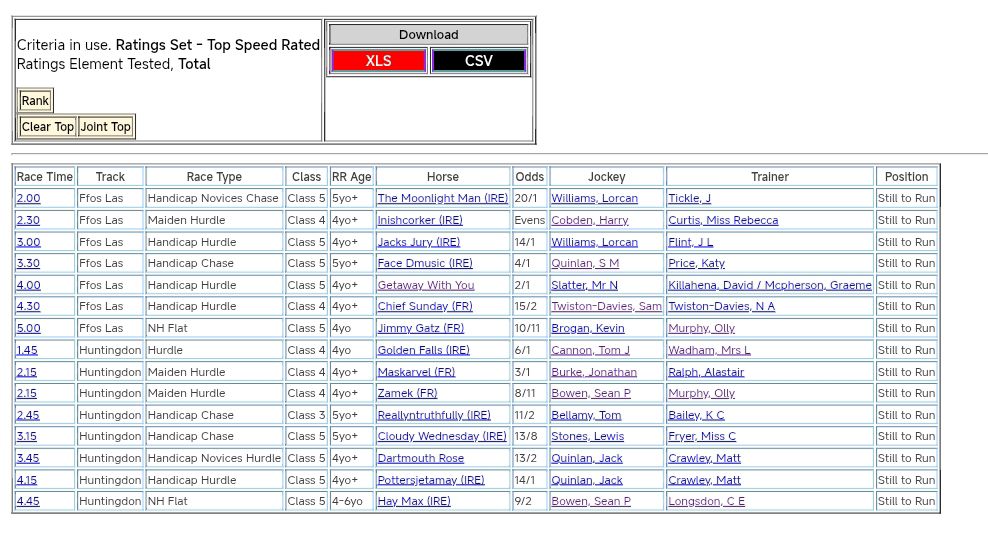Open horse Reallyntruthfully (IRE)
988x539 pixels.
pos(434,416)
